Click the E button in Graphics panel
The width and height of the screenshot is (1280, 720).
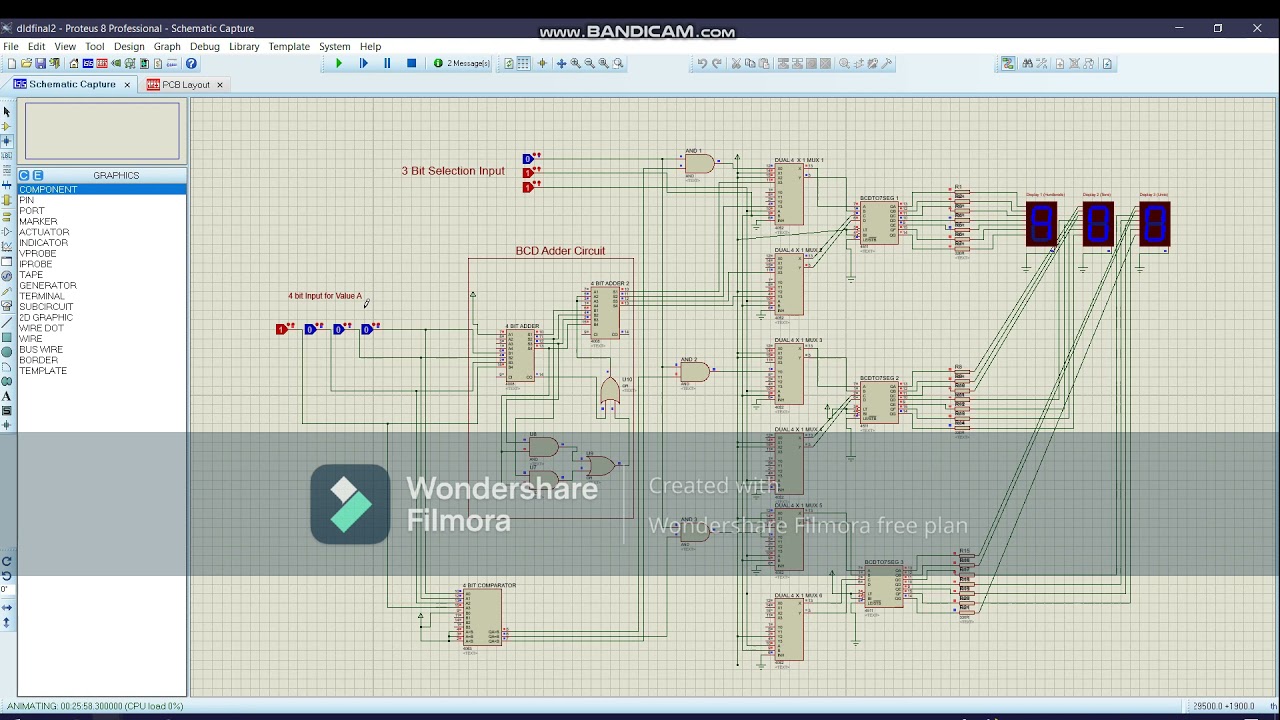click(x=38, y=175)
